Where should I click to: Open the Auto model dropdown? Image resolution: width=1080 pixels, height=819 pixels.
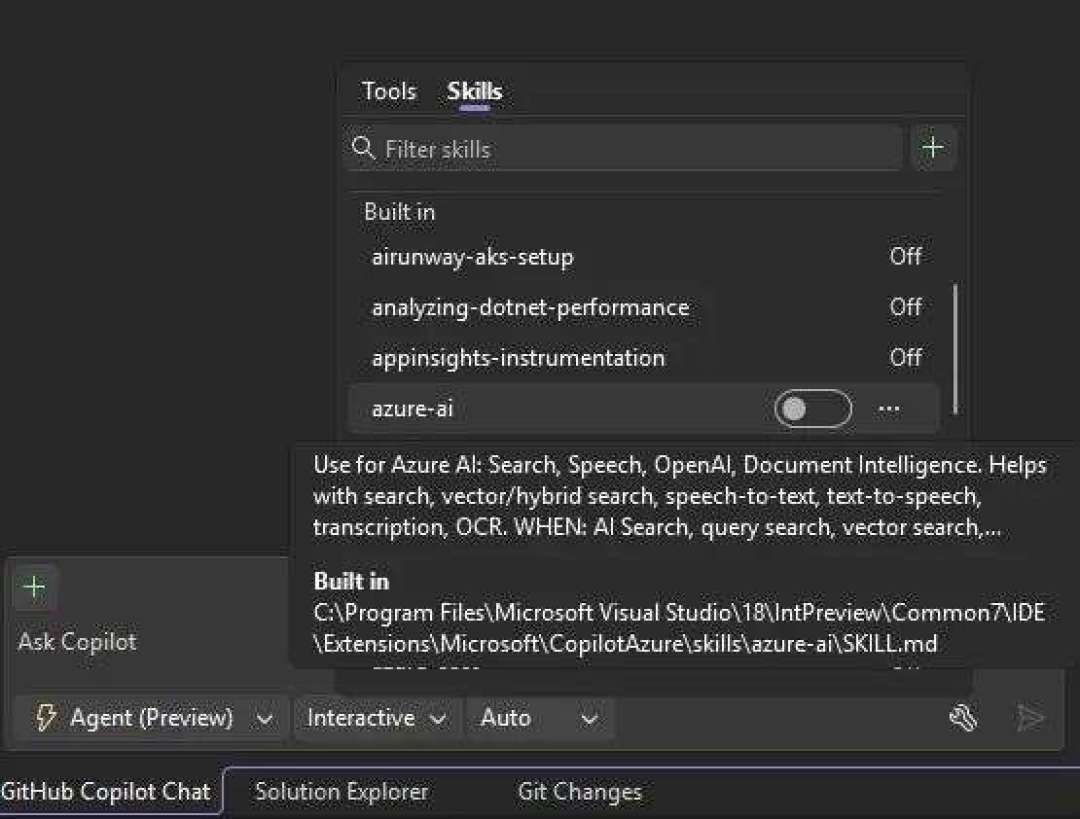coord(539,718)
